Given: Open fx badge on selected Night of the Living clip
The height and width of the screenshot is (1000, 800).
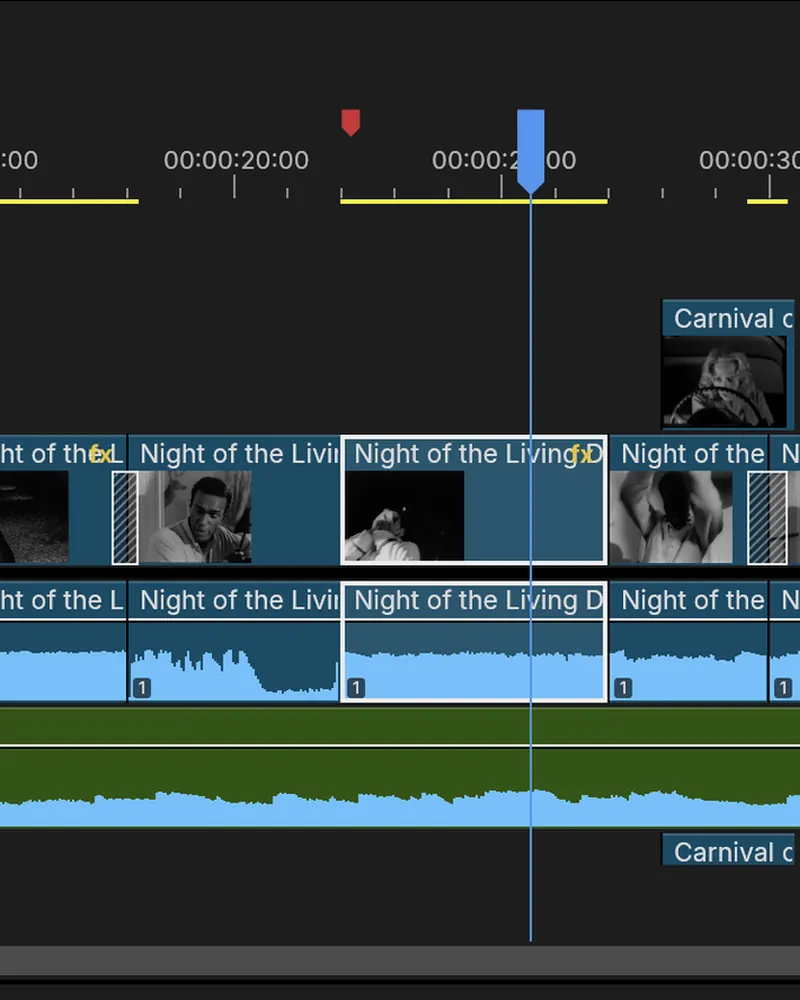Looking at the screenshot, I should click(581, 454).
